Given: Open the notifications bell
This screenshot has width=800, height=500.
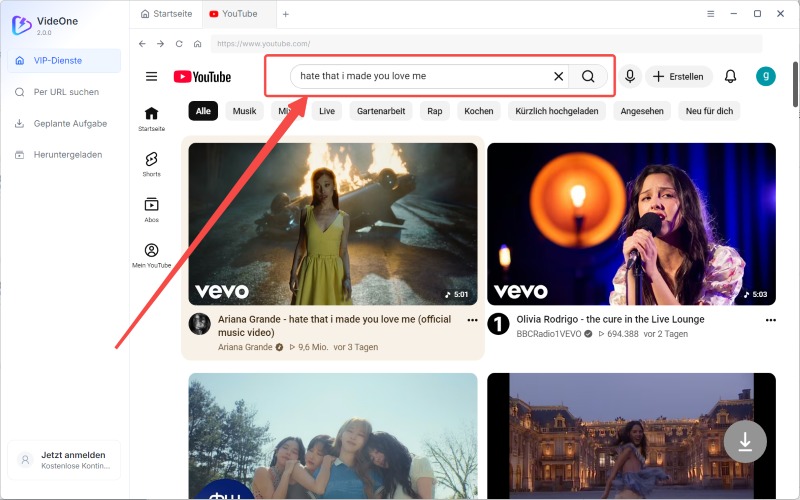Looking at the screenshot, I should [731, 77].
